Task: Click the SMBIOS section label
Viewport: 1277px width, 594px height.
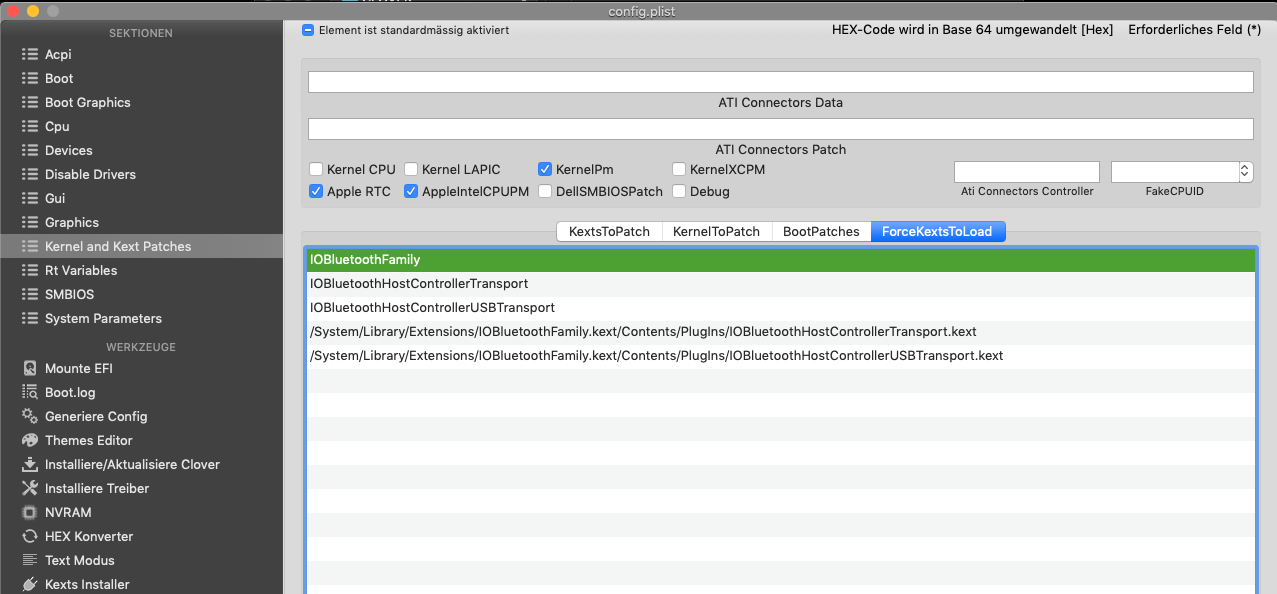Action: 69,294
